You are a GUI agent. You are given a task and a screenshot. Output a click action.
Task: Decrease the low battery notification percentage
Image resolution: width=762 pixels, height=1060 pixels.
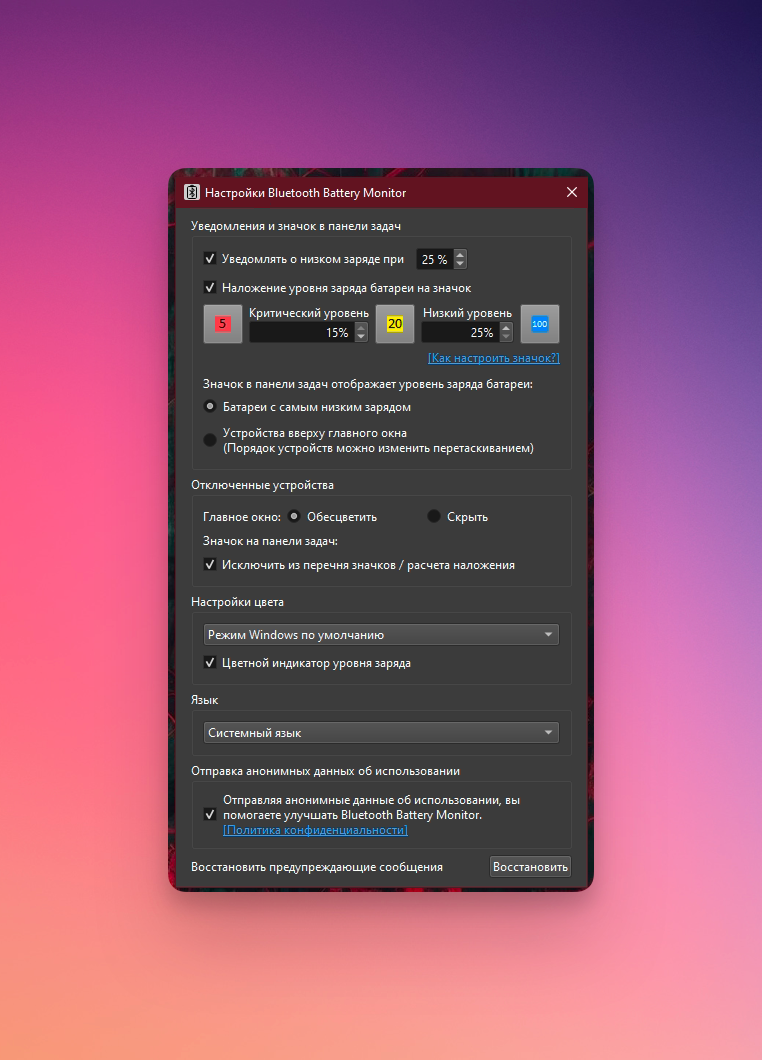460,264
